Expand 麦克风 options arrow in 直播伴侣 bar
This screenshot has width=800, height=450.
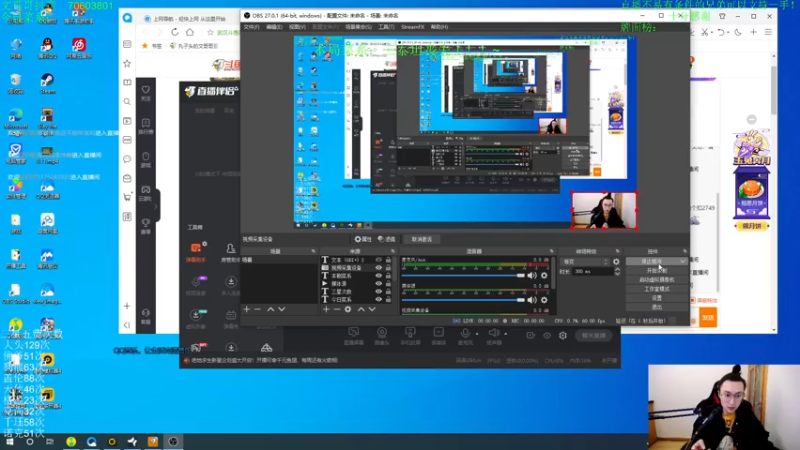tap(477, 334)
